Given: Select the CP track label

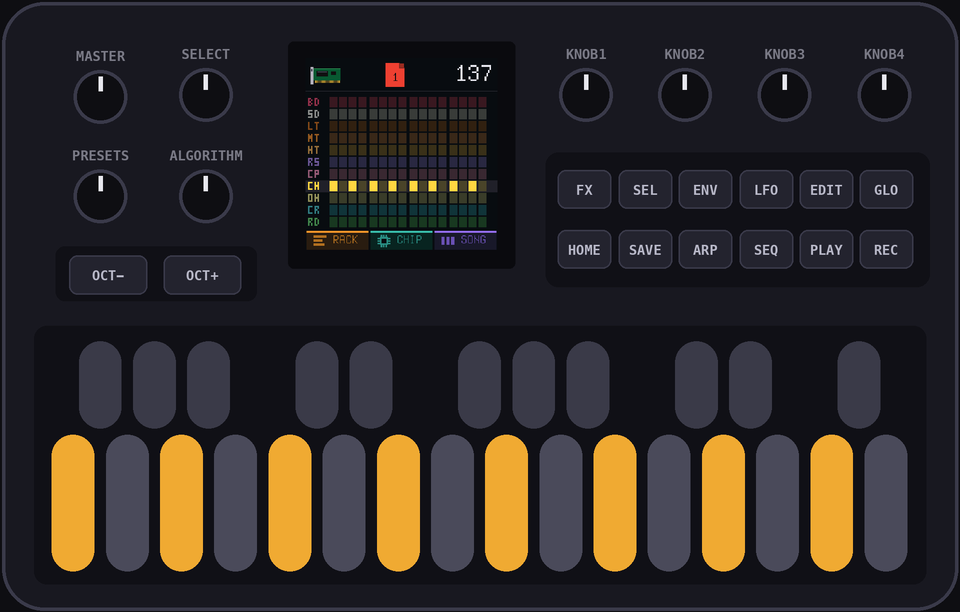Looking at the screenshot, I should click(313, 174).
